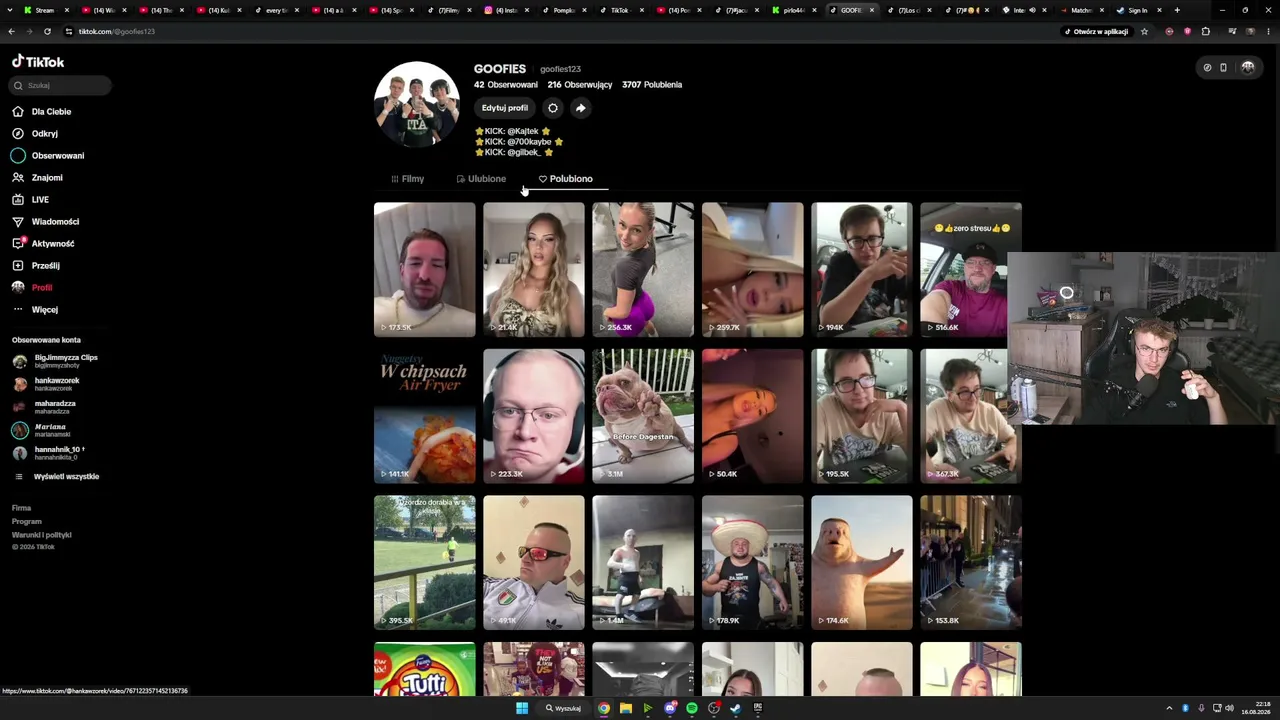Click the Prześlij upload icon
Viewport: 1280px width, 720px height.
pos(18,266)
